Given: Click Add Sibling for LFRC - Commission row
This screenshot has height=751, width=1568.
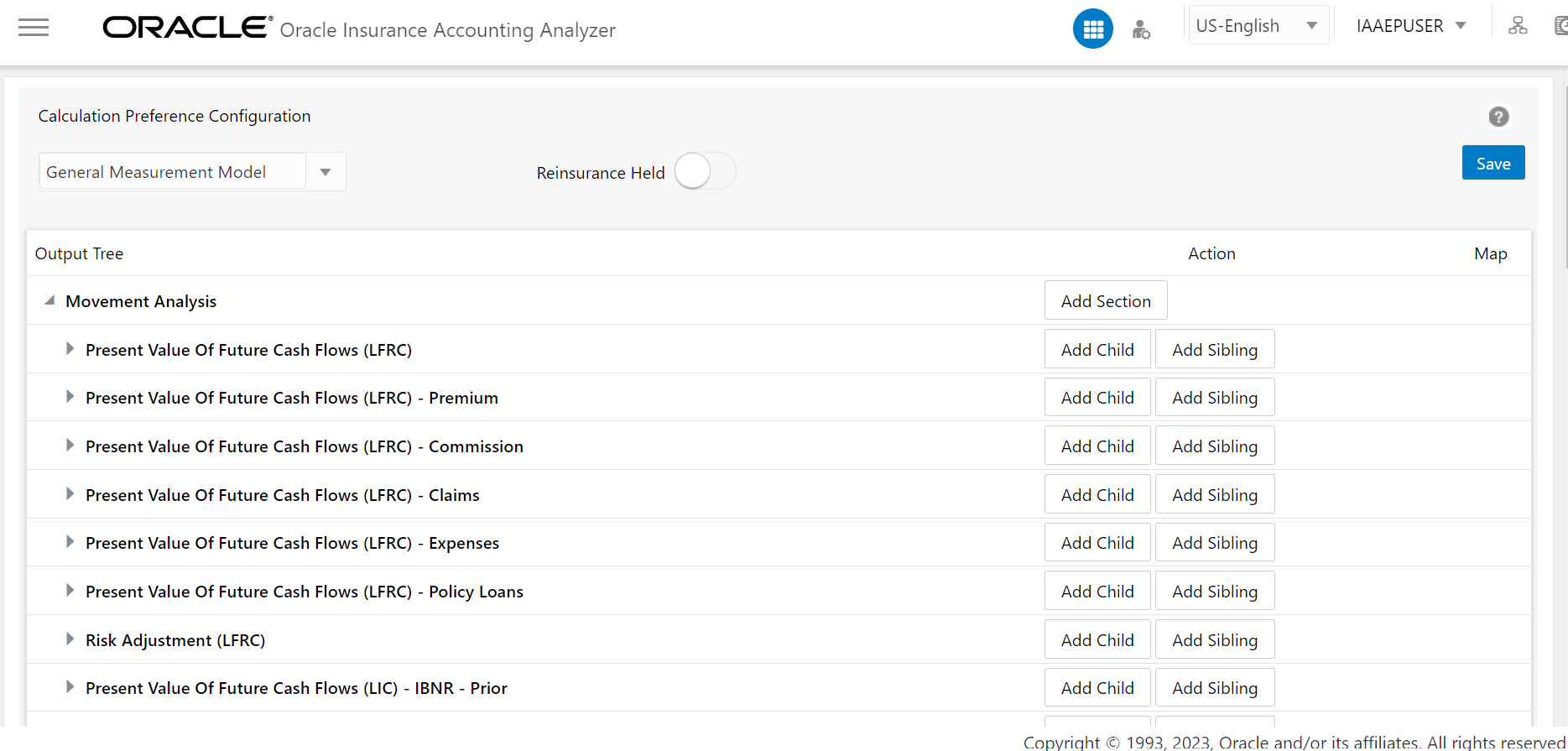Looking at the screenshot, I should tap(1214, 446).
